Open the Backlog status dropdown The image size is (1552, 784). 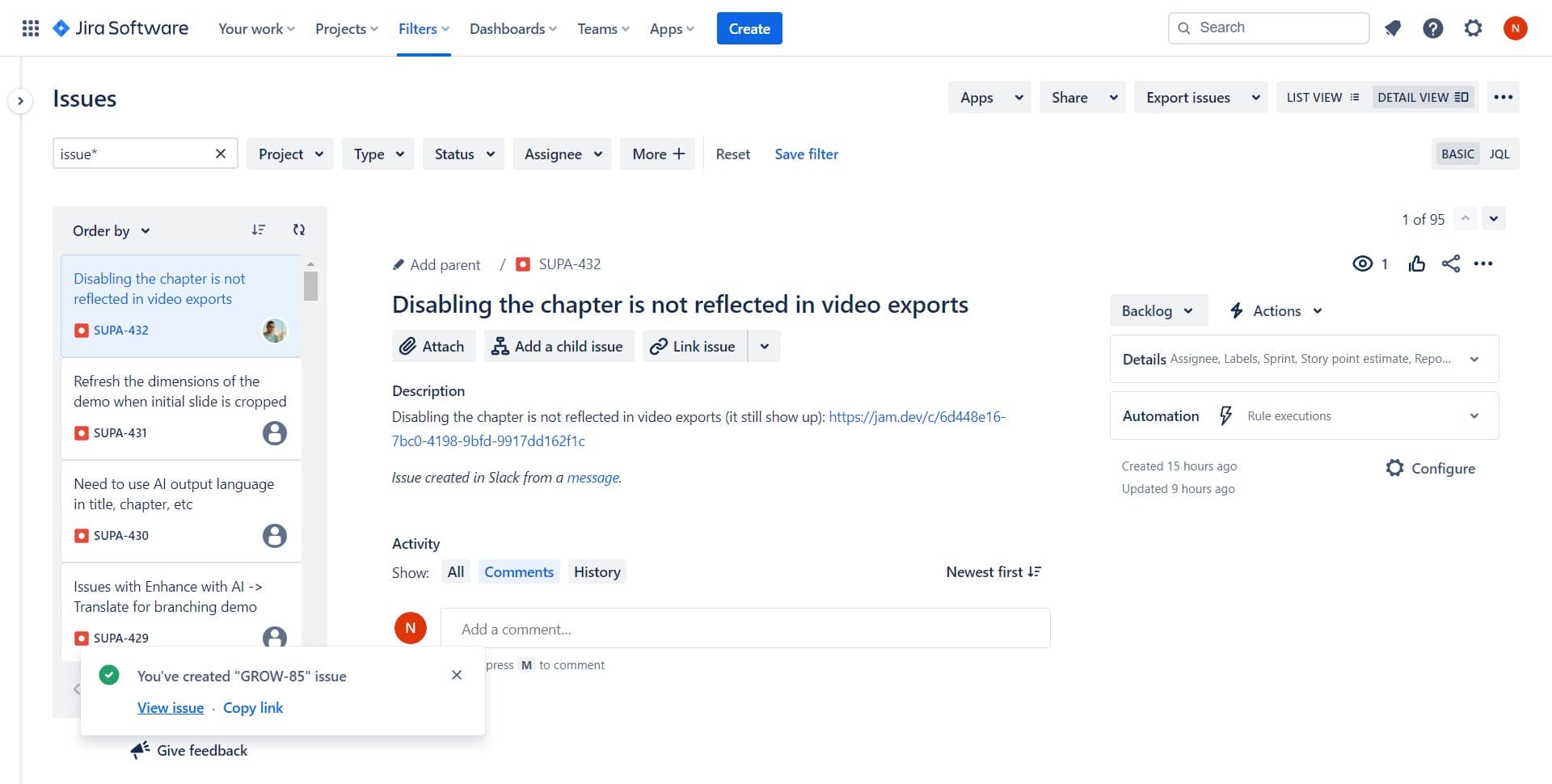pyautogui.click(x=1158, y=311)
